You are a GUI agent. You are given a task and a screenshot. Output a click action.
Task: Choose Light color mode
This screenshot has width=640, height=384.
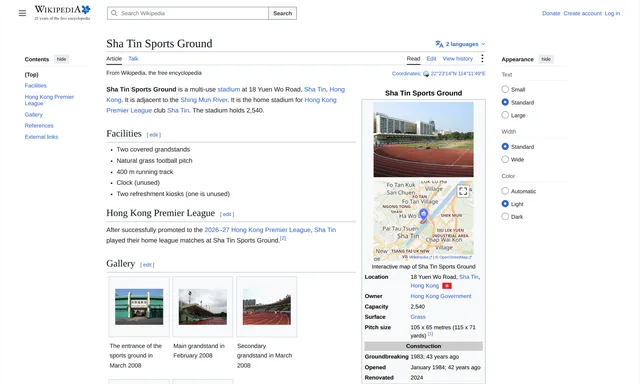(505, 204)
